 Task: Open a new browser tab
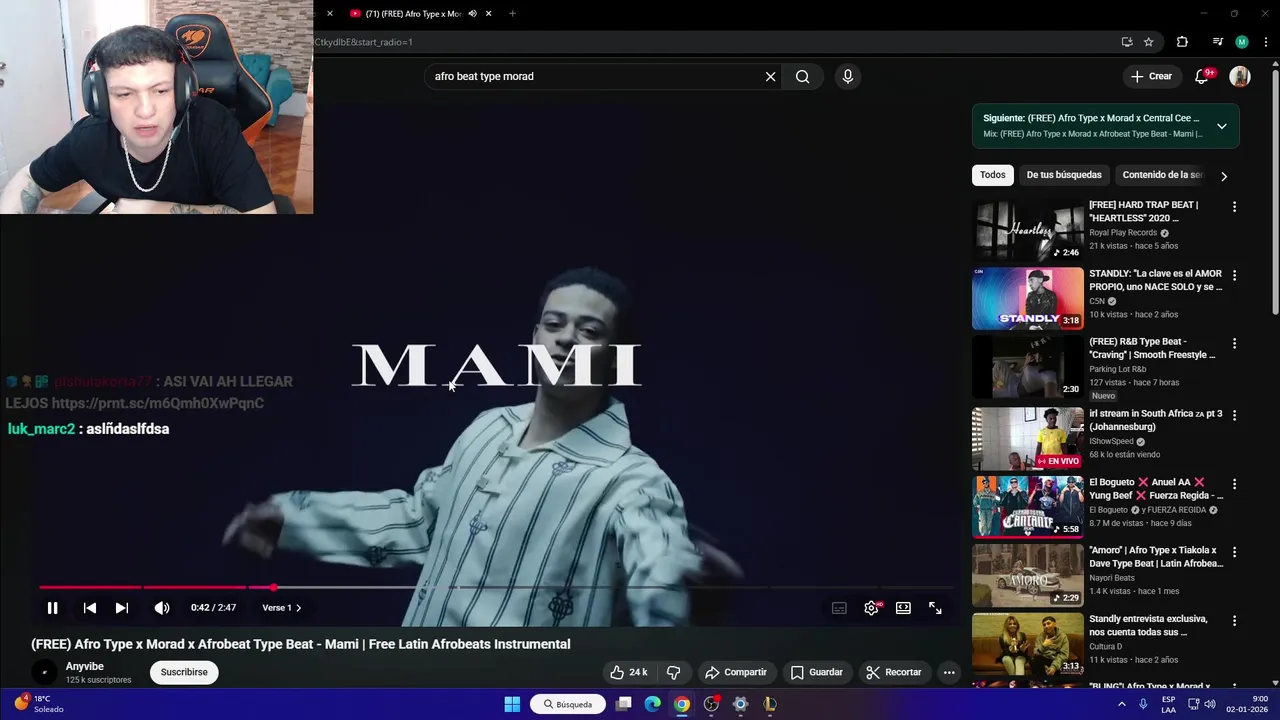coord(512,14)
